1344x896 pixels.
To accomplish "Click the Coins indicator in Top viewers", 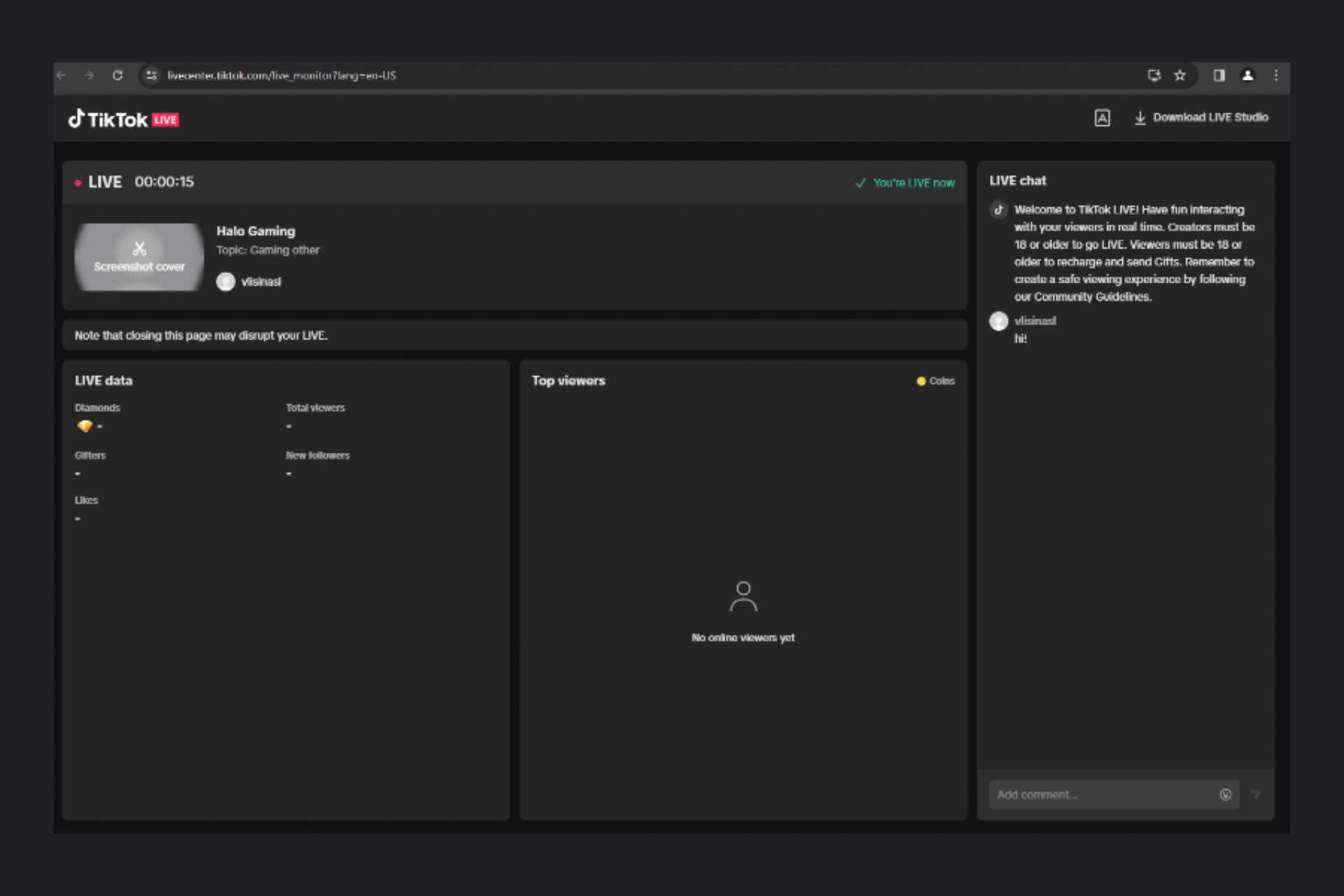I will [x=936, y=381].
